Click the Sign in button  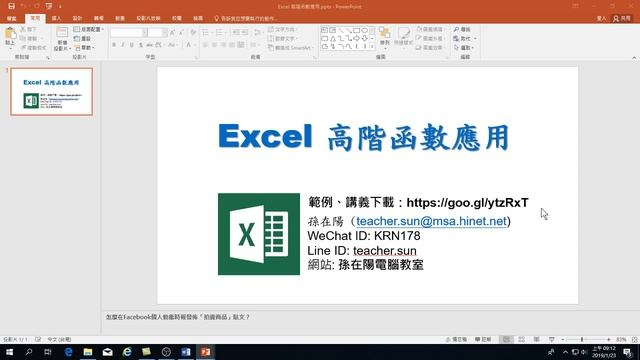pos(601,18)
